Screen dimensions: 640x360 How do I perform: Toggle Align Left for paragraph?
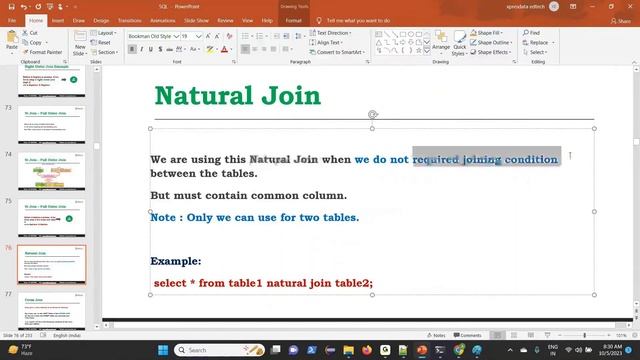(245, 49)
